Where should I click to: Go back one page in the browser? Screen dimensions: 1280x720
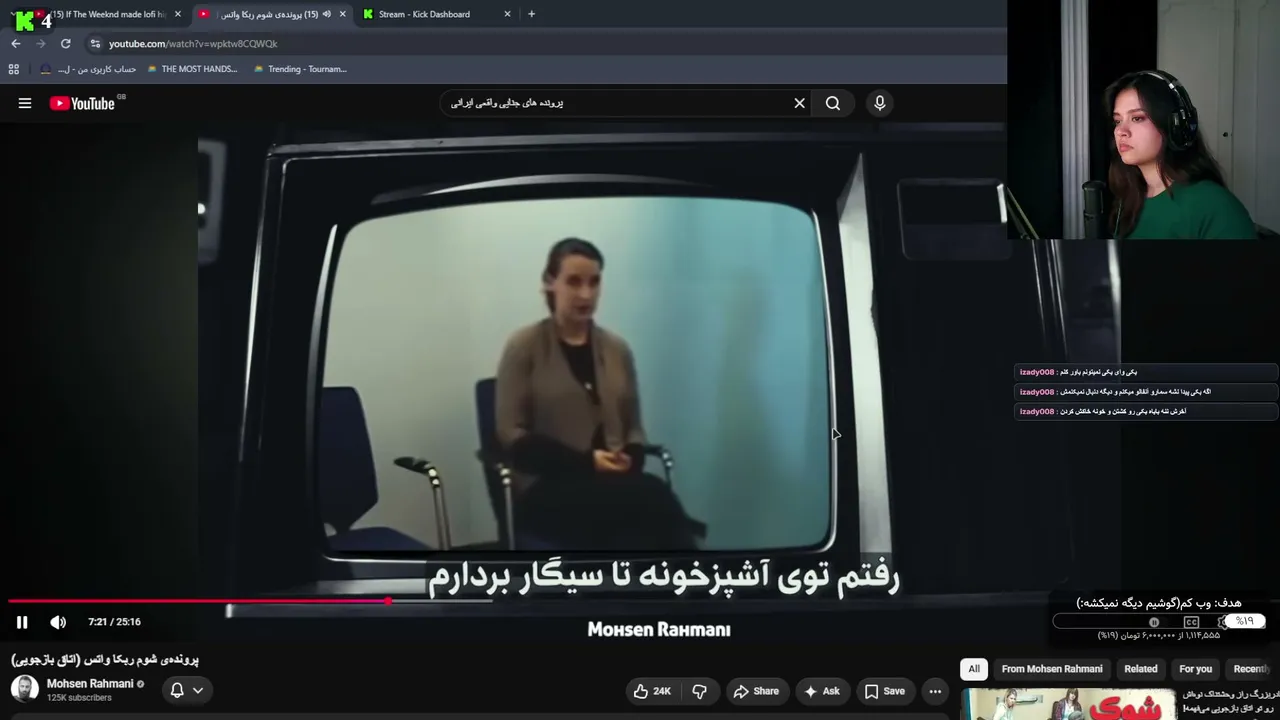pyautogui.click(x=16, y=44)
